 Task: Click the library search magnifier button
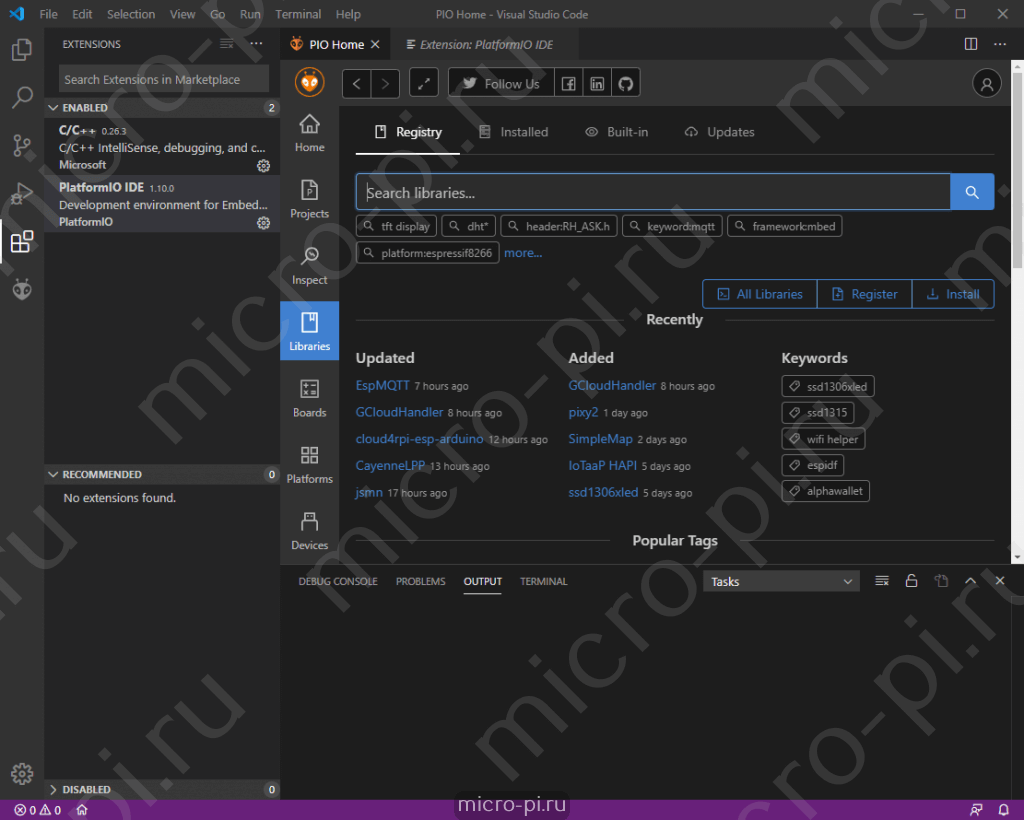coord(971,191)
